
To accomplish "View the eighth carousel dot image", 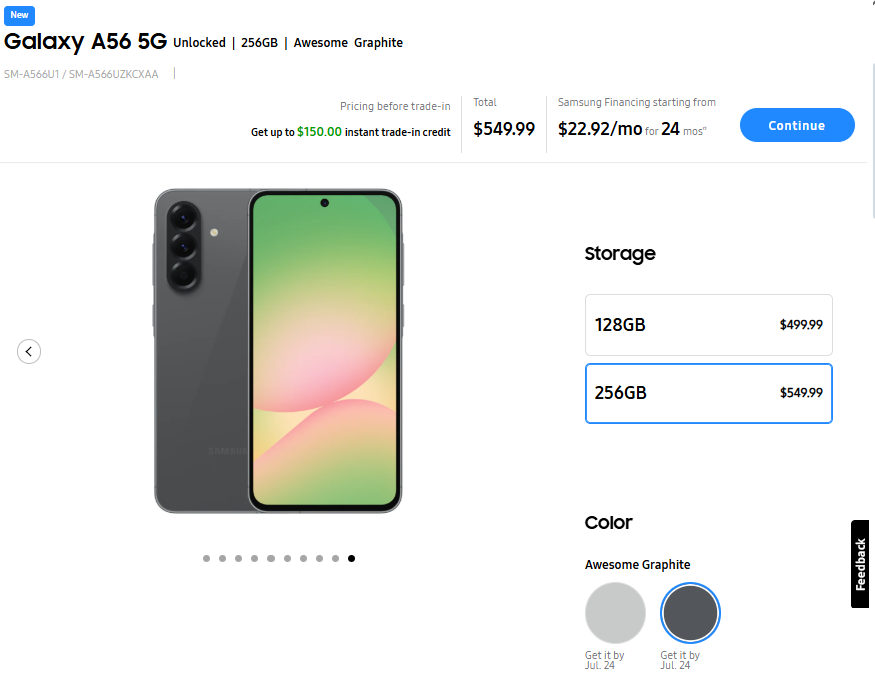I will (x=319, y=559).
